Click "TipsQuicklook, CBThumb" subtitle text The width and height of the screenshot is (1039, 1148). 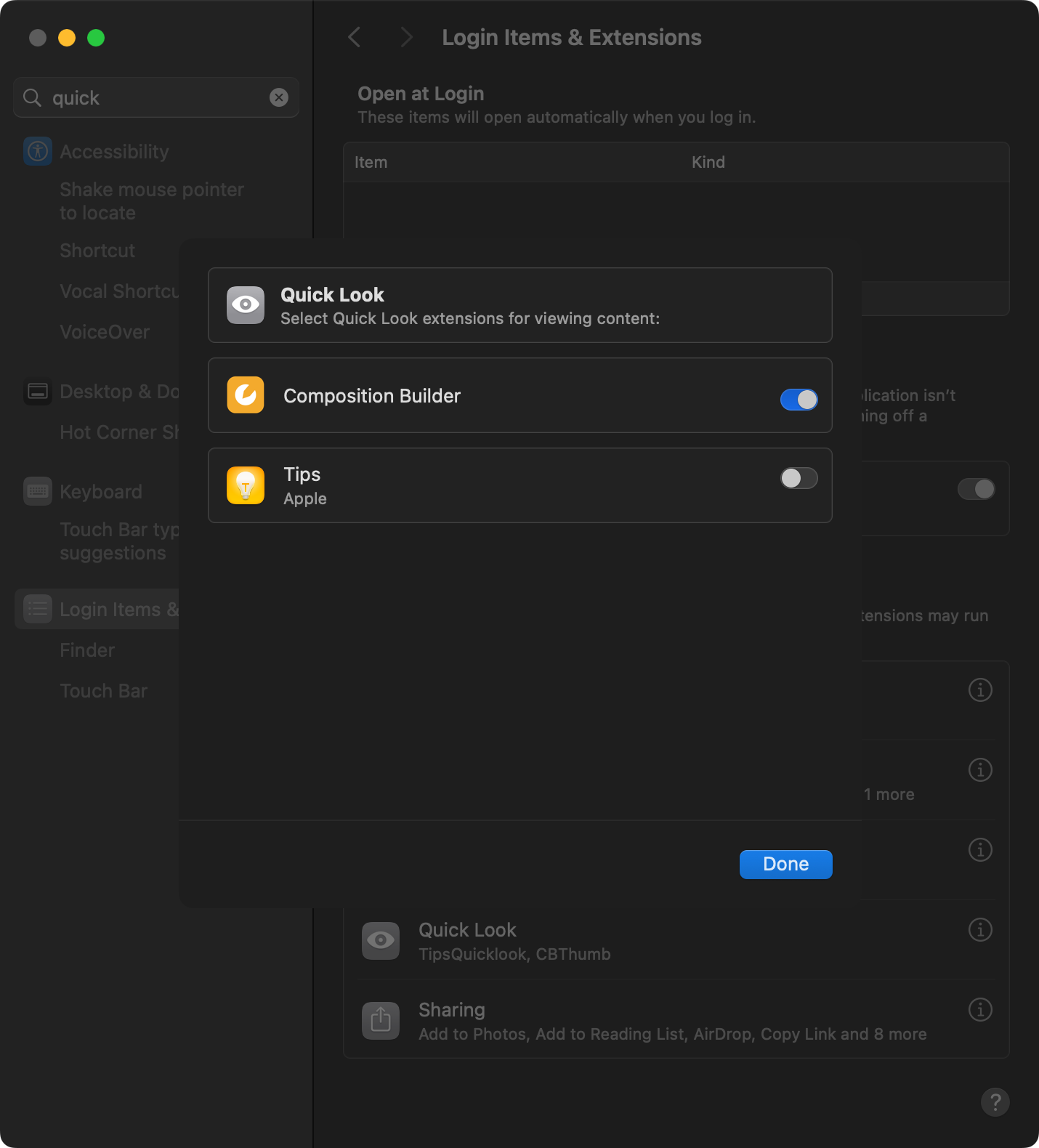514,954
